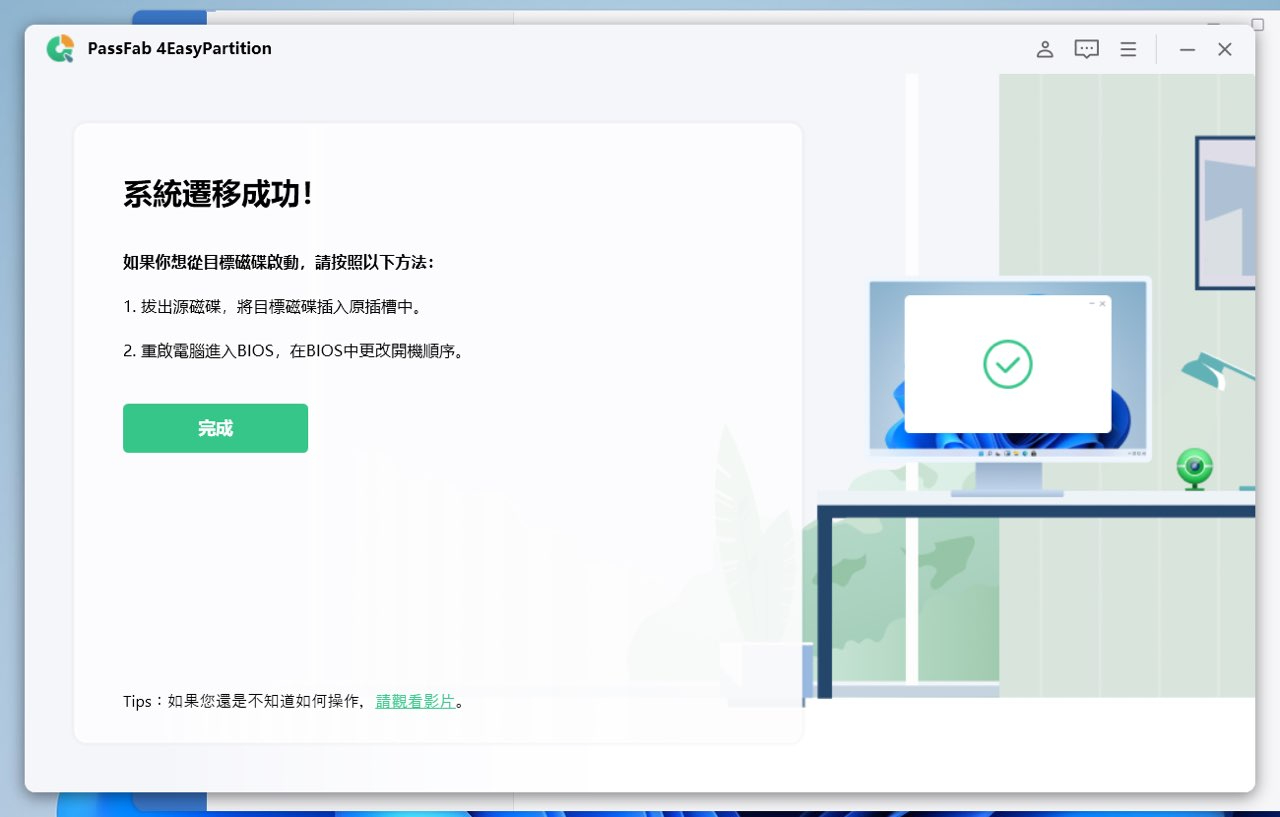This screenshot has height=817, width=1280.
Task: Open the hamburger menu icon
Action: pos(1128,48)
